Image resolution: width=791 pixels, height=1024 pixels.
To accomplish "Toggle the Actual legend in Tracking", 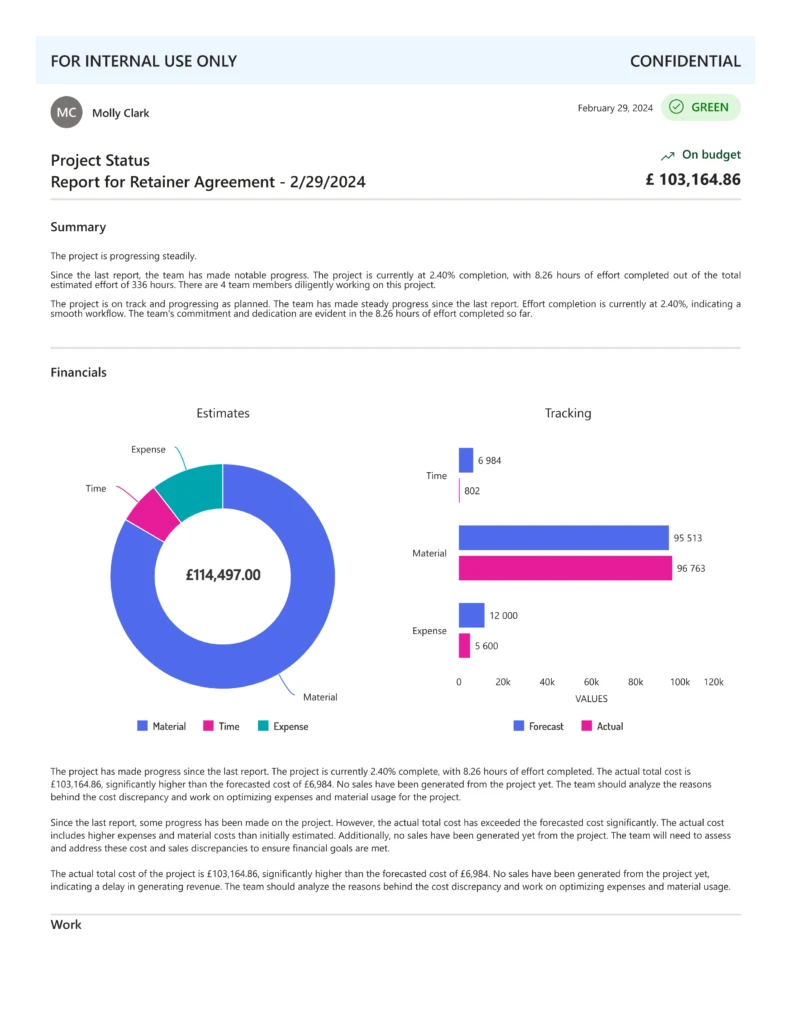I will 601,726.
